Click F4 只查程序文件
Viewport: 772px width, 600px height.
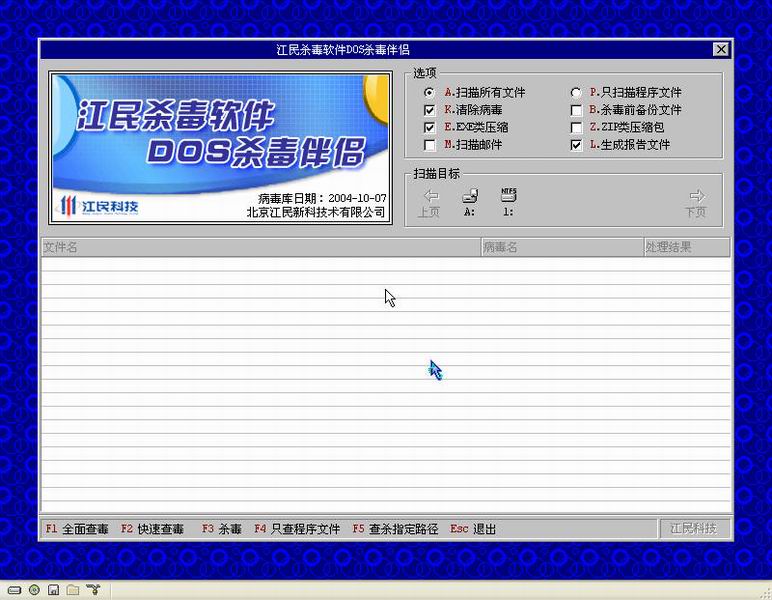[x=297, y=529]
